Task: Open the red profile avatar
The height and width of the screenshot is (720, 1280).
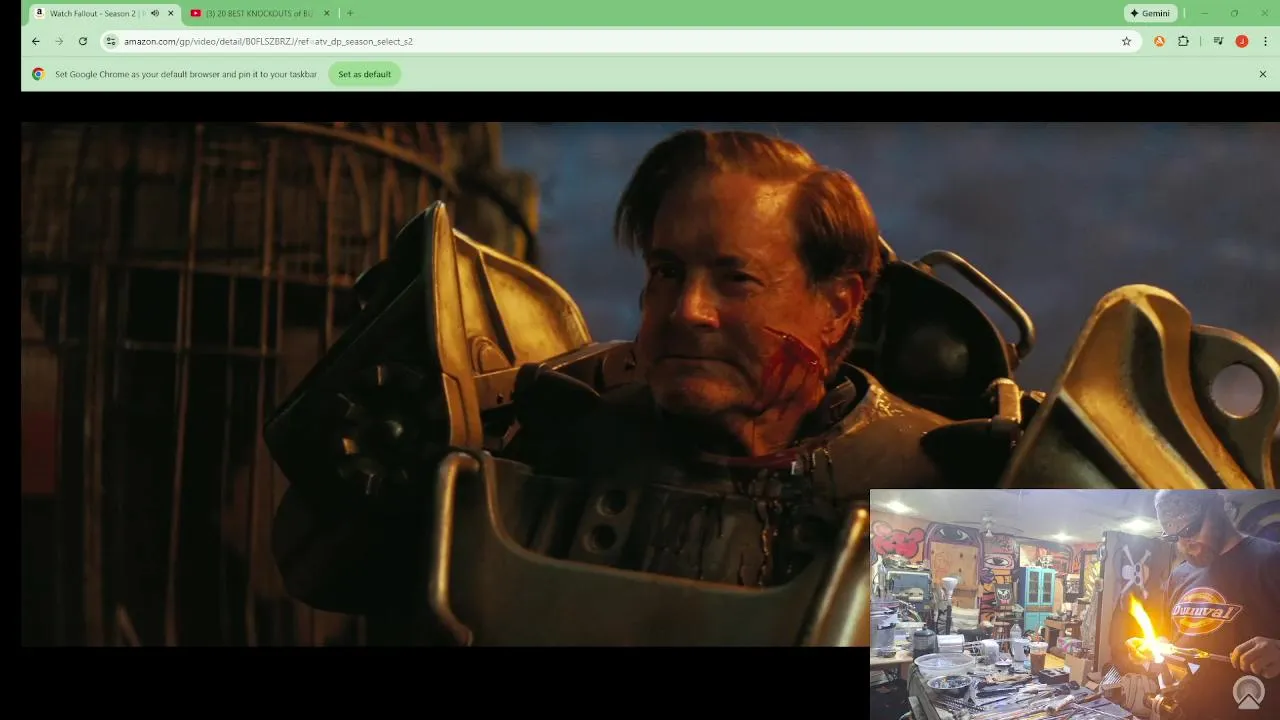Action: pyautogui.click(x=1242, y=41)
